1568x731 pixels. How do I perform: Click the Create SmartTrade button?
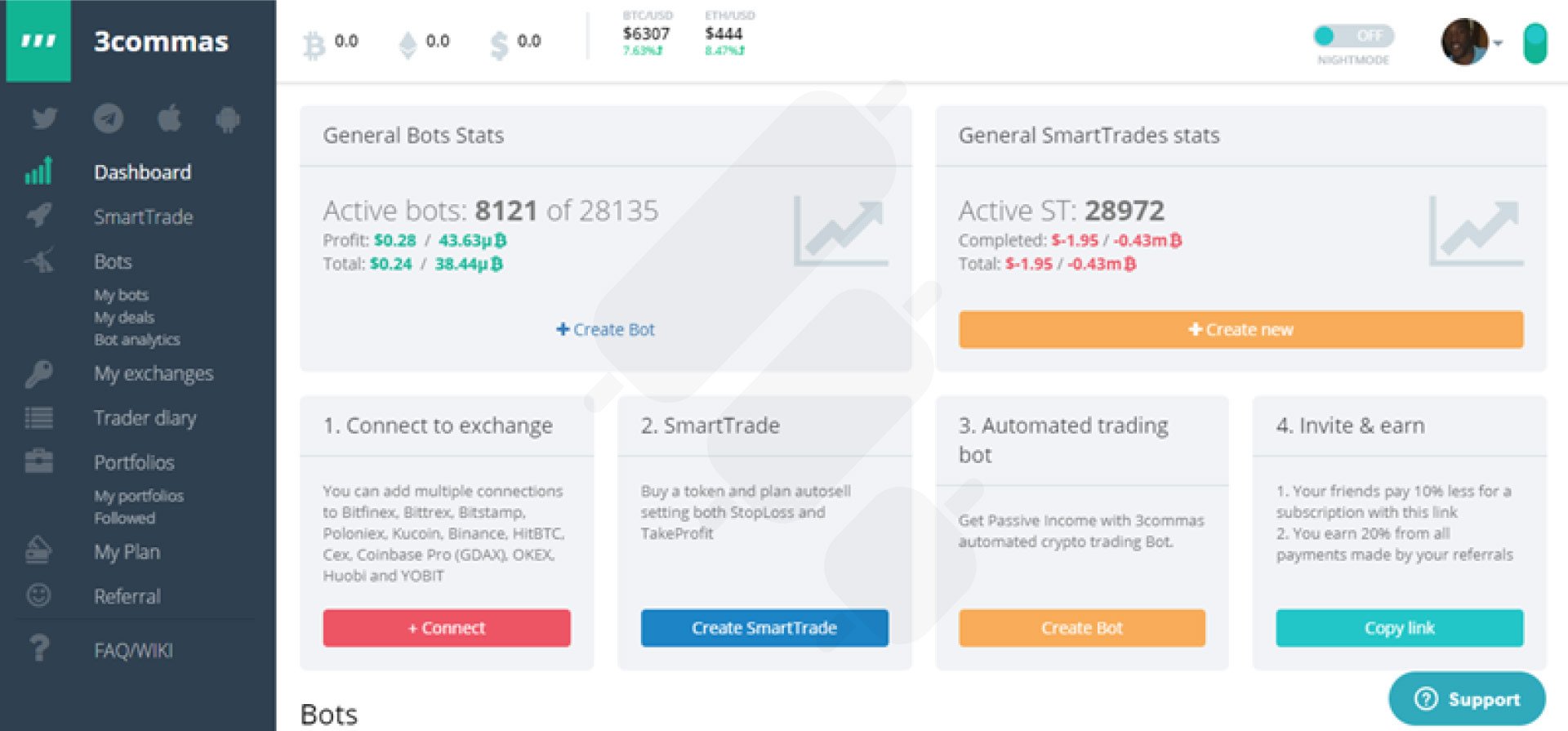764,627
